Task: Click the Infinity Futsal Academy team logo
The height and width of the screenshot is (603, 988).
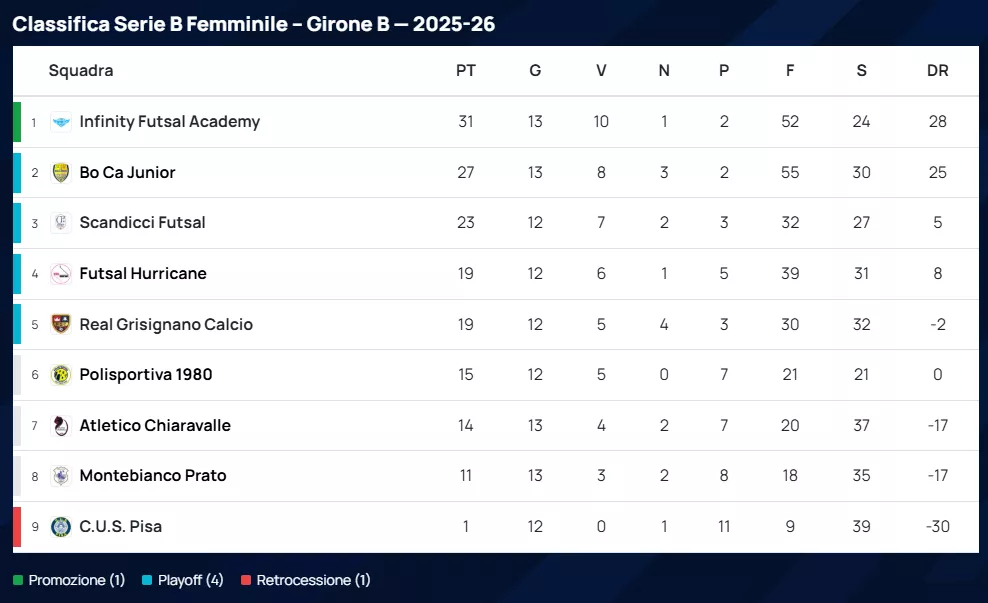Action: click(x=61, y=122)
